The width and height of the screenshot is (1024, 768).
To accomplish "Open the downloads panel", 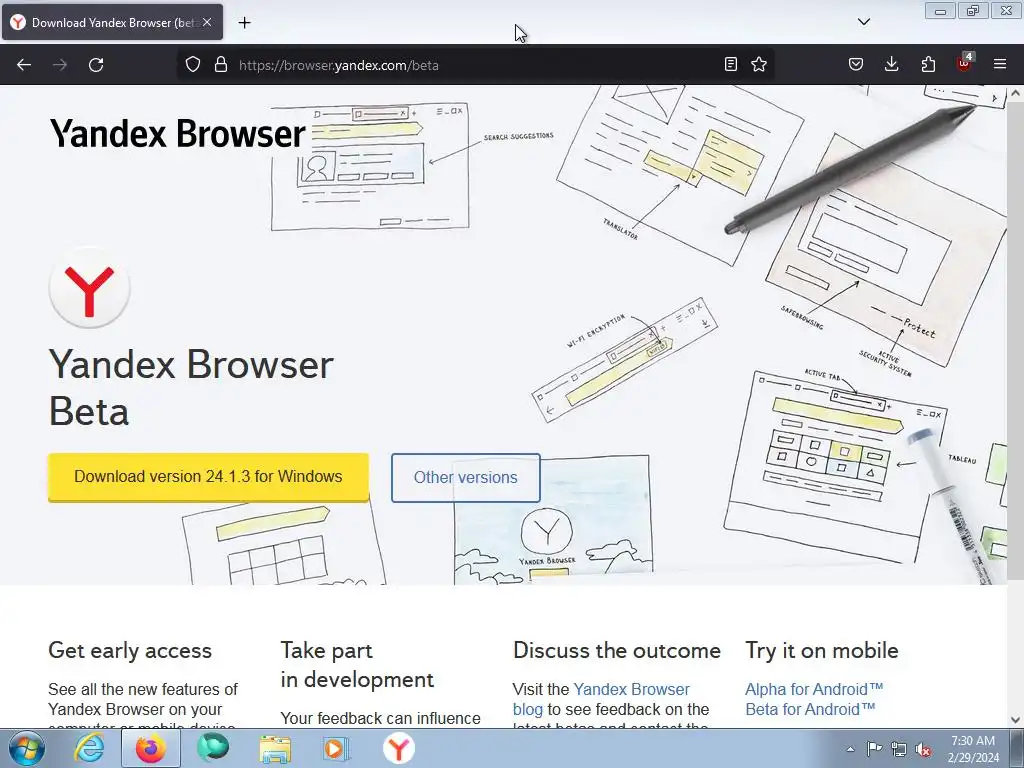I will pyautogui.click(x=891, y=64).
